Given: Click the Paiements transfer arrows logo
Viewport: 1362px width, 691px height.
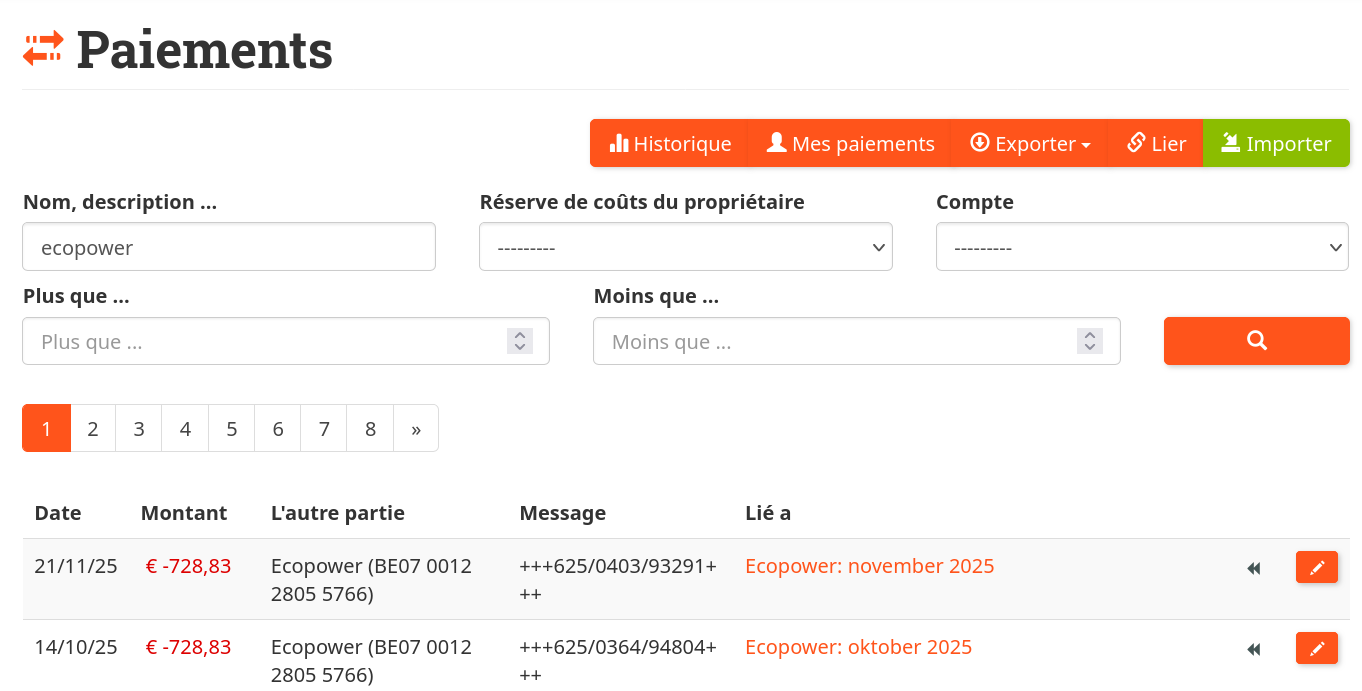Looking at the screenshot, I should pyautogui.click(x=41, y=46).
